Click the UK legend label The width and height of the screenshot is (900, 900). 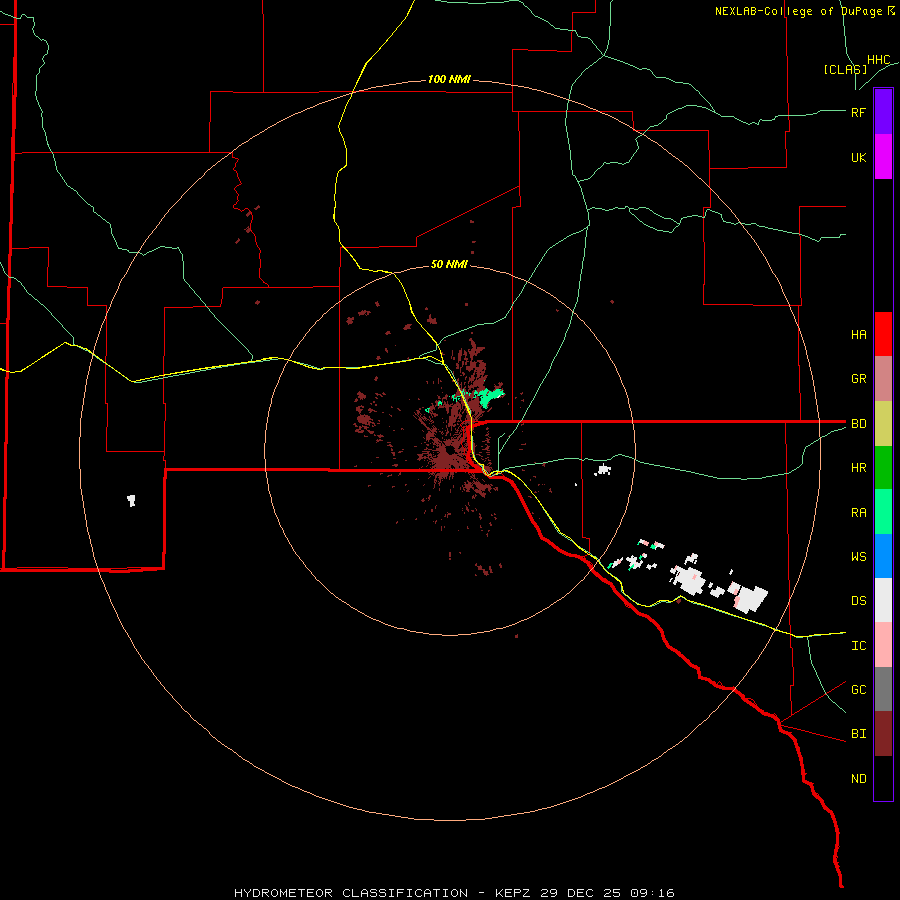[x=858, y=157]
